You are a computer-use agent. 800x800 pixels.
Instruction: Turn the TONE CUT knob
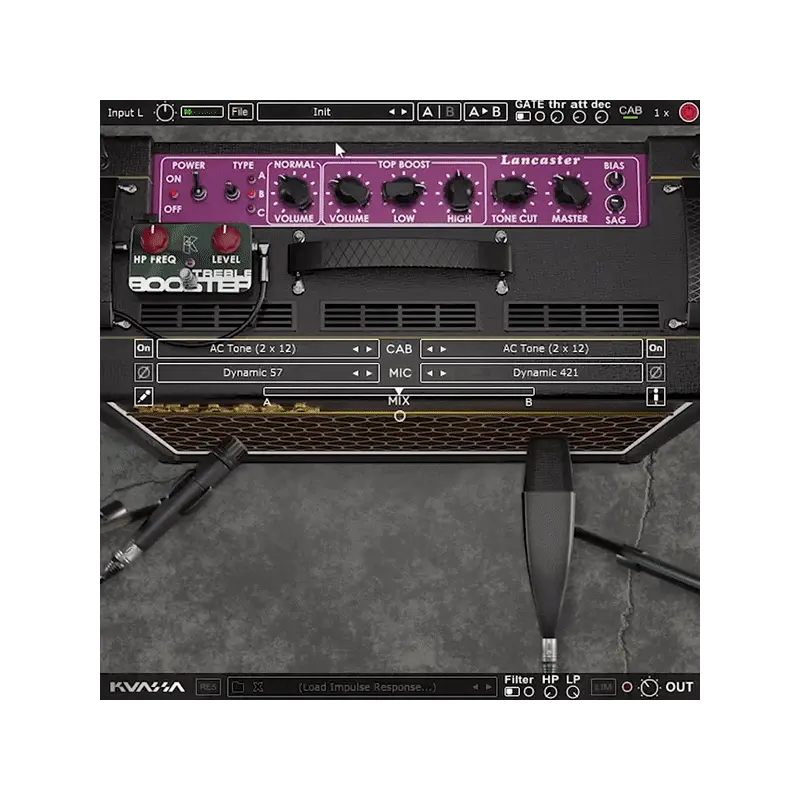[x=514, y=191]
